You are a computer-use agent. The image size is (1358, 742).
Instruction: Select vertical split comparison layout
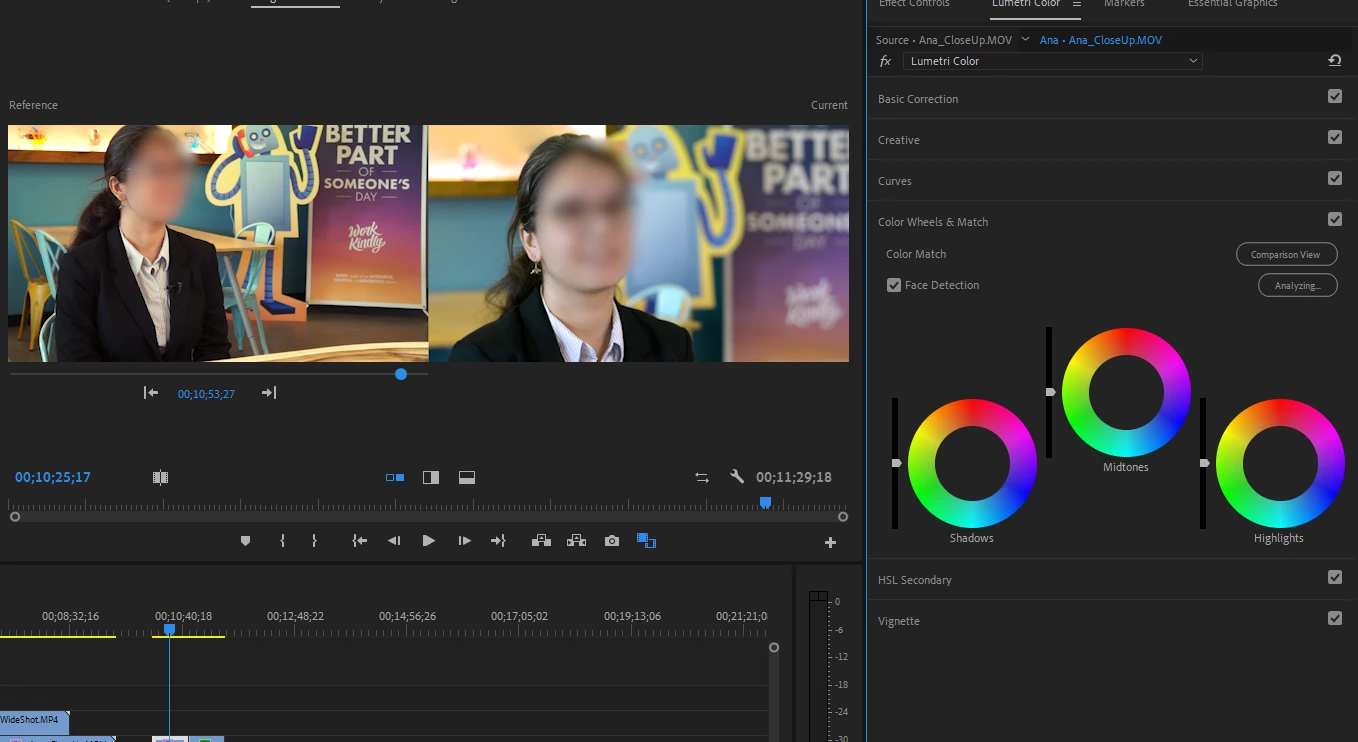pos(431,478)
